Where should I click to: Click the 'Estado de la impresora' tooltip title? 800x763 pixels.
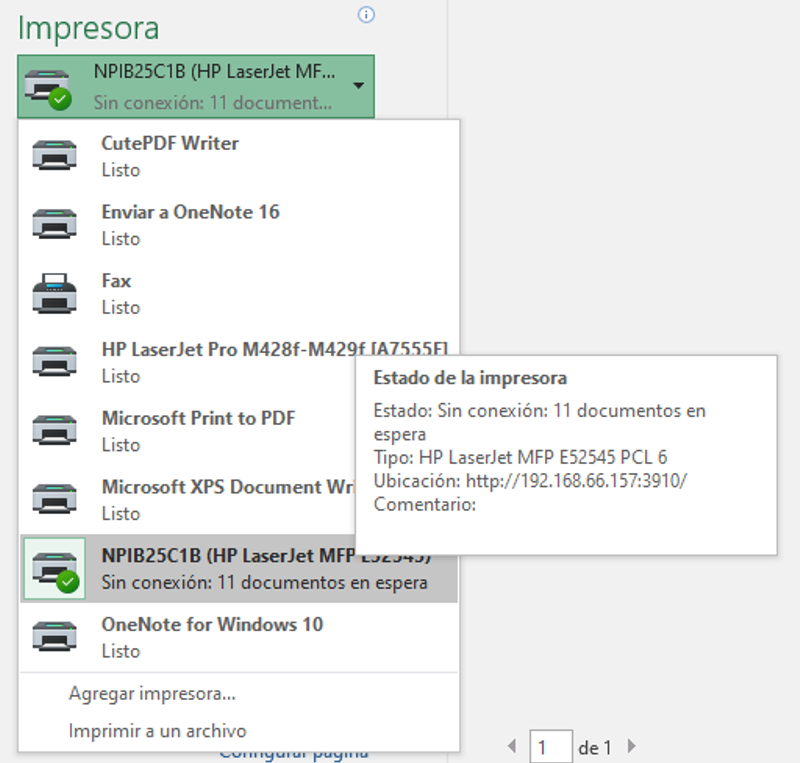pyautogui.click(x=470, y=378)
